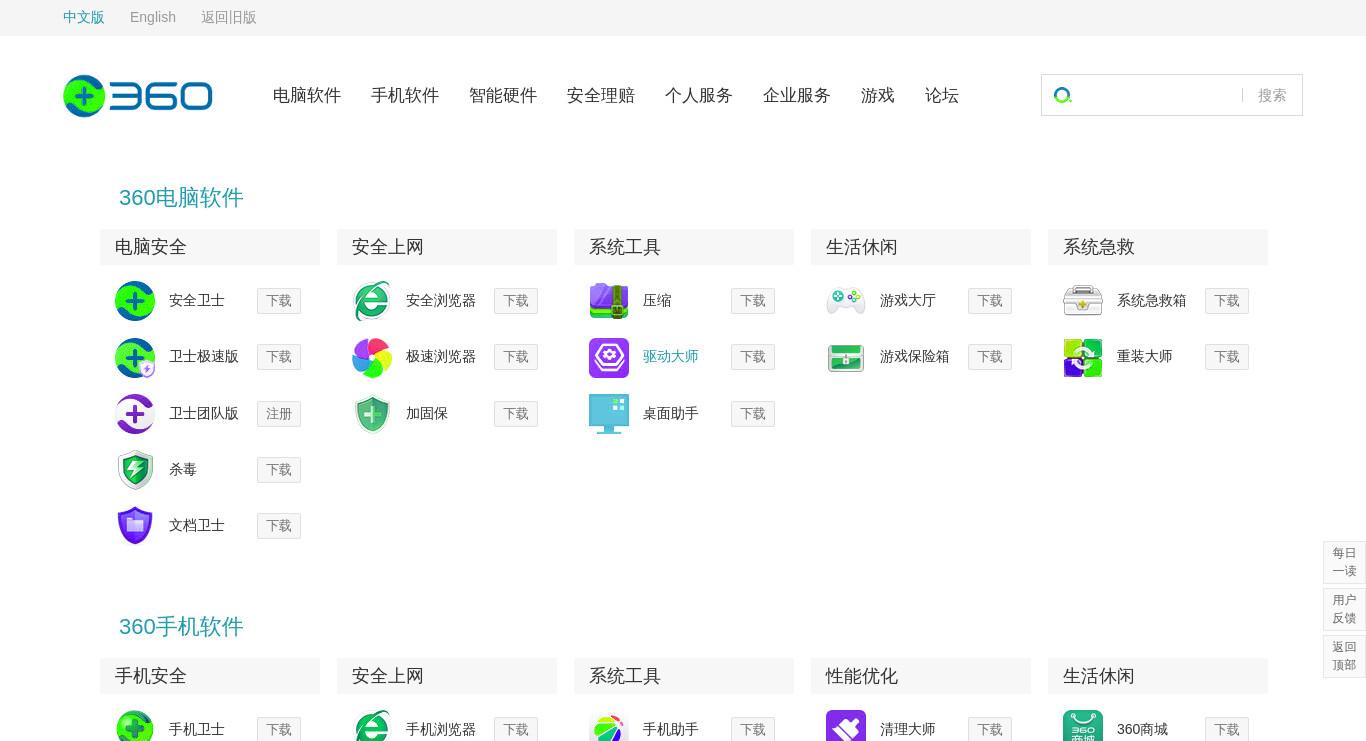The height and width of the screenshot is (741, 1366).
Task: Click 返回旧版 link
Action: 229,17
